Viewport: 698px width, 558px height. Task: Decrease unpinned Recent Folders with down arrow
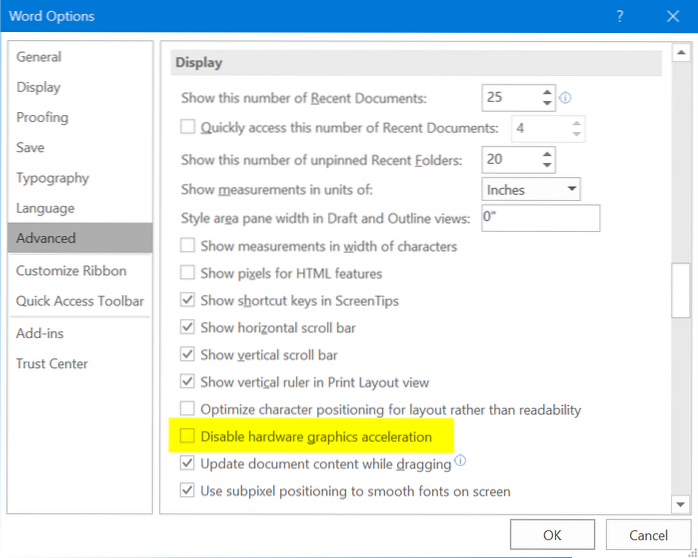(546, 165)
